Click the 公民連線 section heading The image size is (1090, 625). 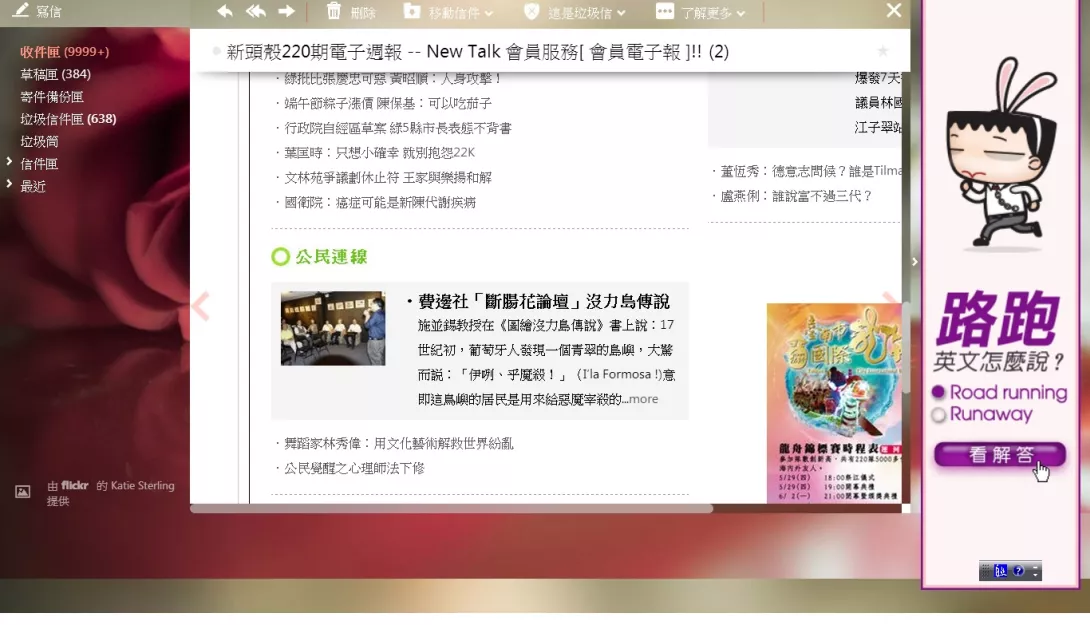pos(331,257)
